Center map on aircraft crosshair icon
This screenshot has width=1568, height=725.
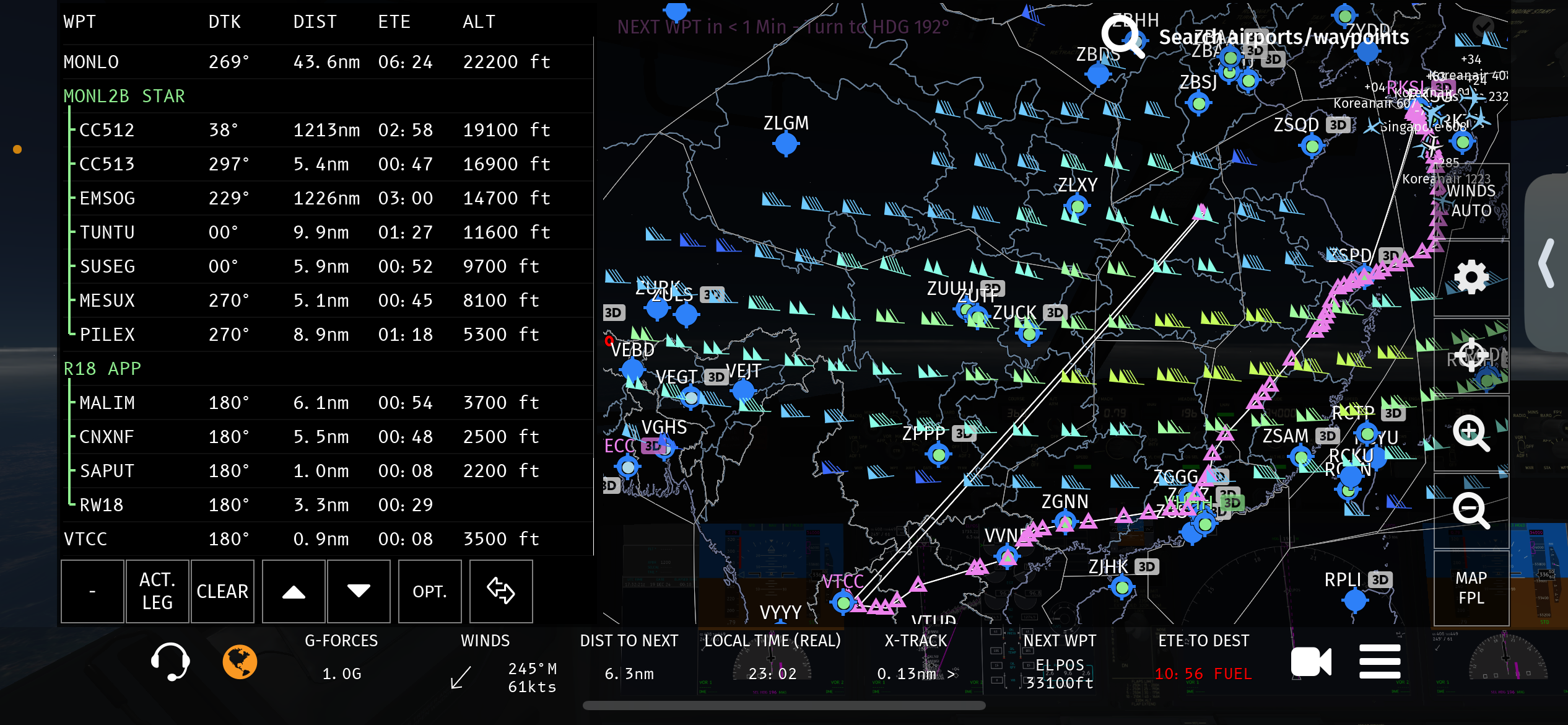point(1471,356)
